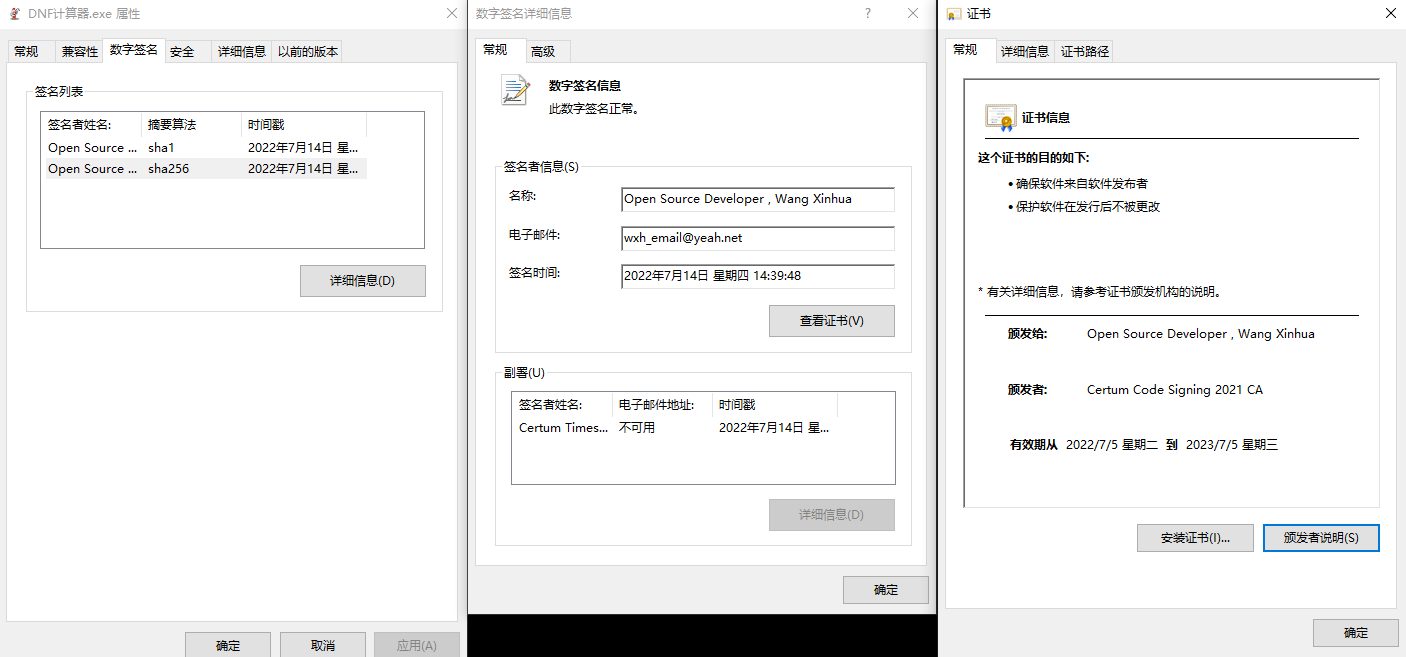Viewport: 1406px width, 657px height.
Task: Switch to the certificate 详细信息 tab
Action: [1024, 50]
